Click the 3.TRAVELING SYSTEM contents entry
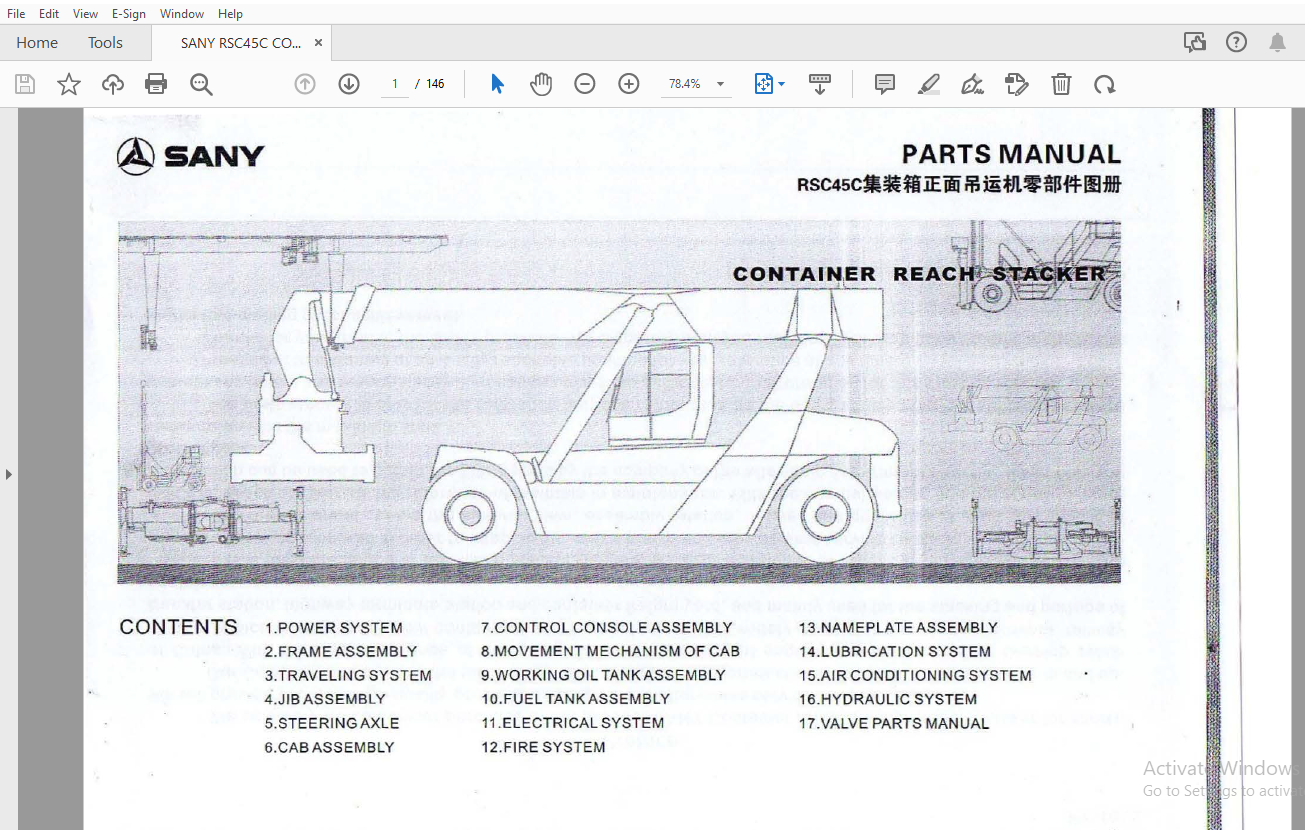The width and height of the screenshot is (1305, 830). (348, 676)
